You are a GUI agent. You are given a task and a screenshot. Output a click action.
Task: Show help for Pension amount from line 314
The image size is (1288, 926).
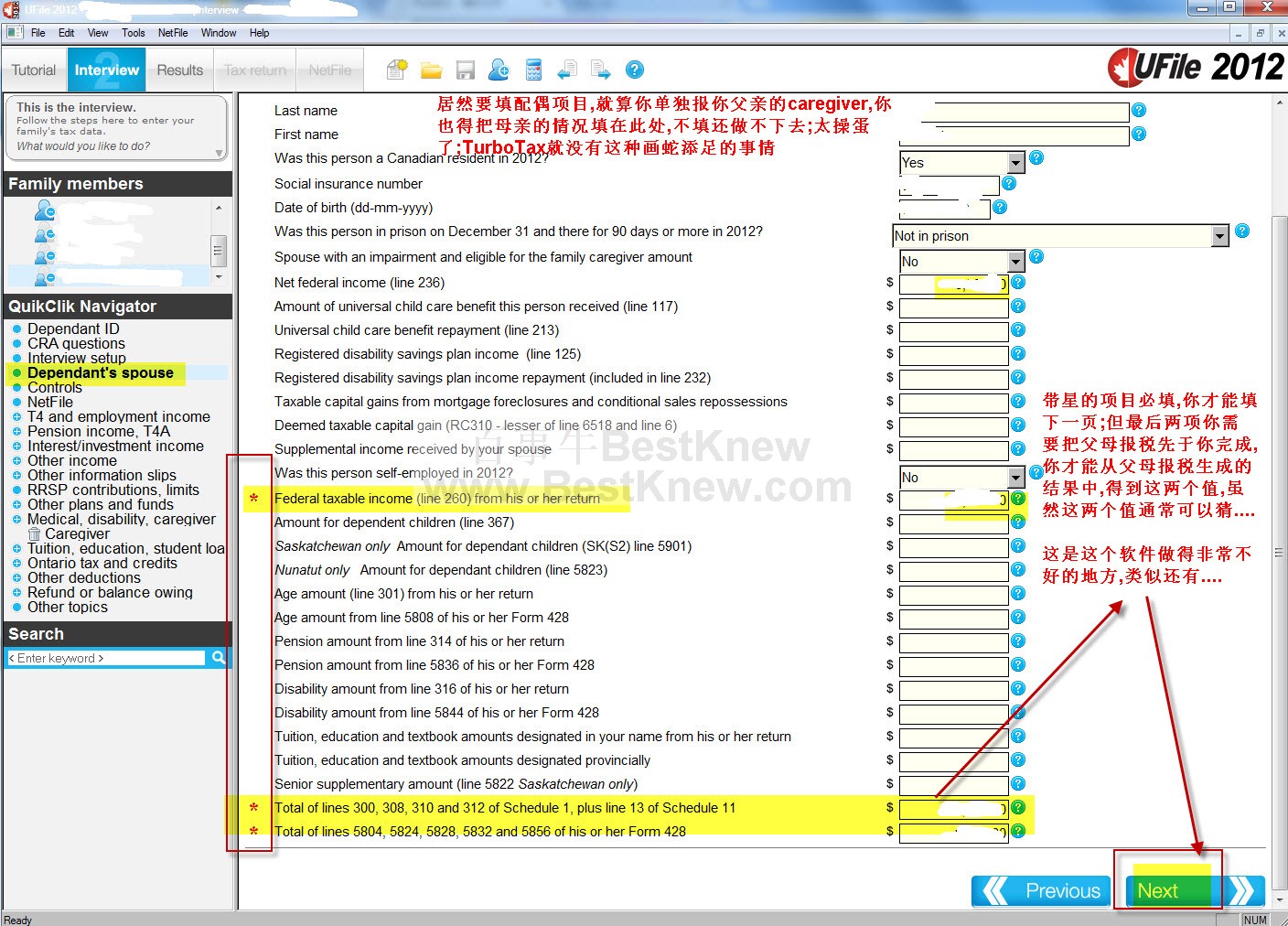point(1018,641)
